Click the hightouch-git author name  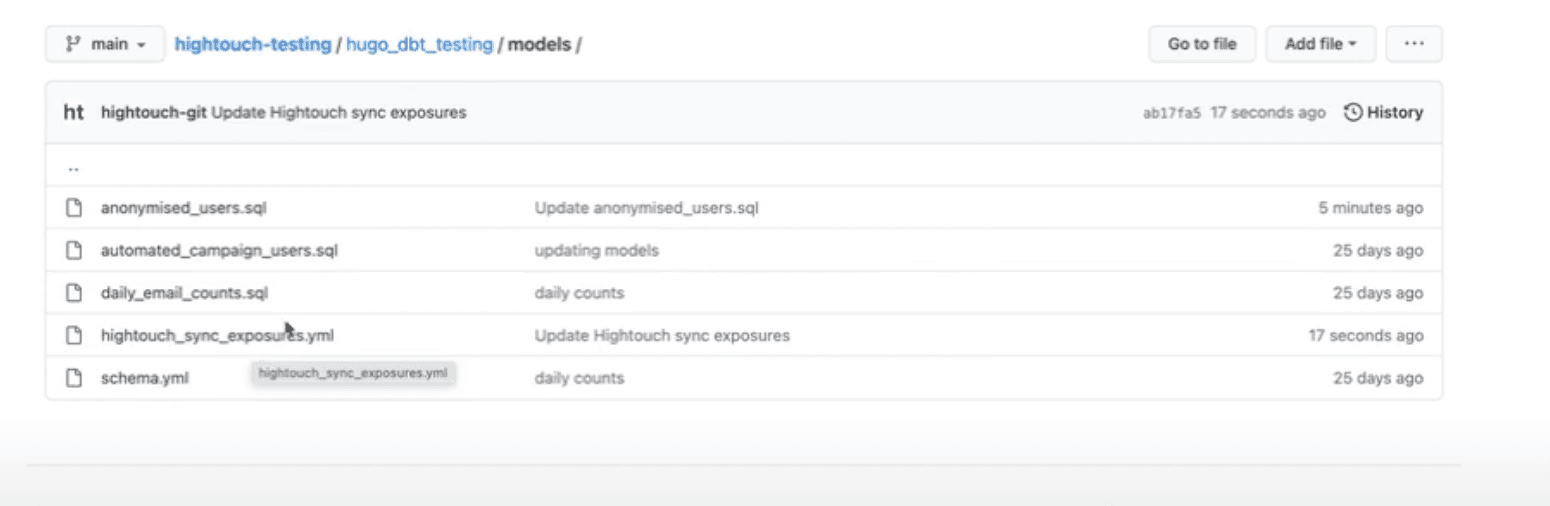pyautogui.click(x=154, y=113)
